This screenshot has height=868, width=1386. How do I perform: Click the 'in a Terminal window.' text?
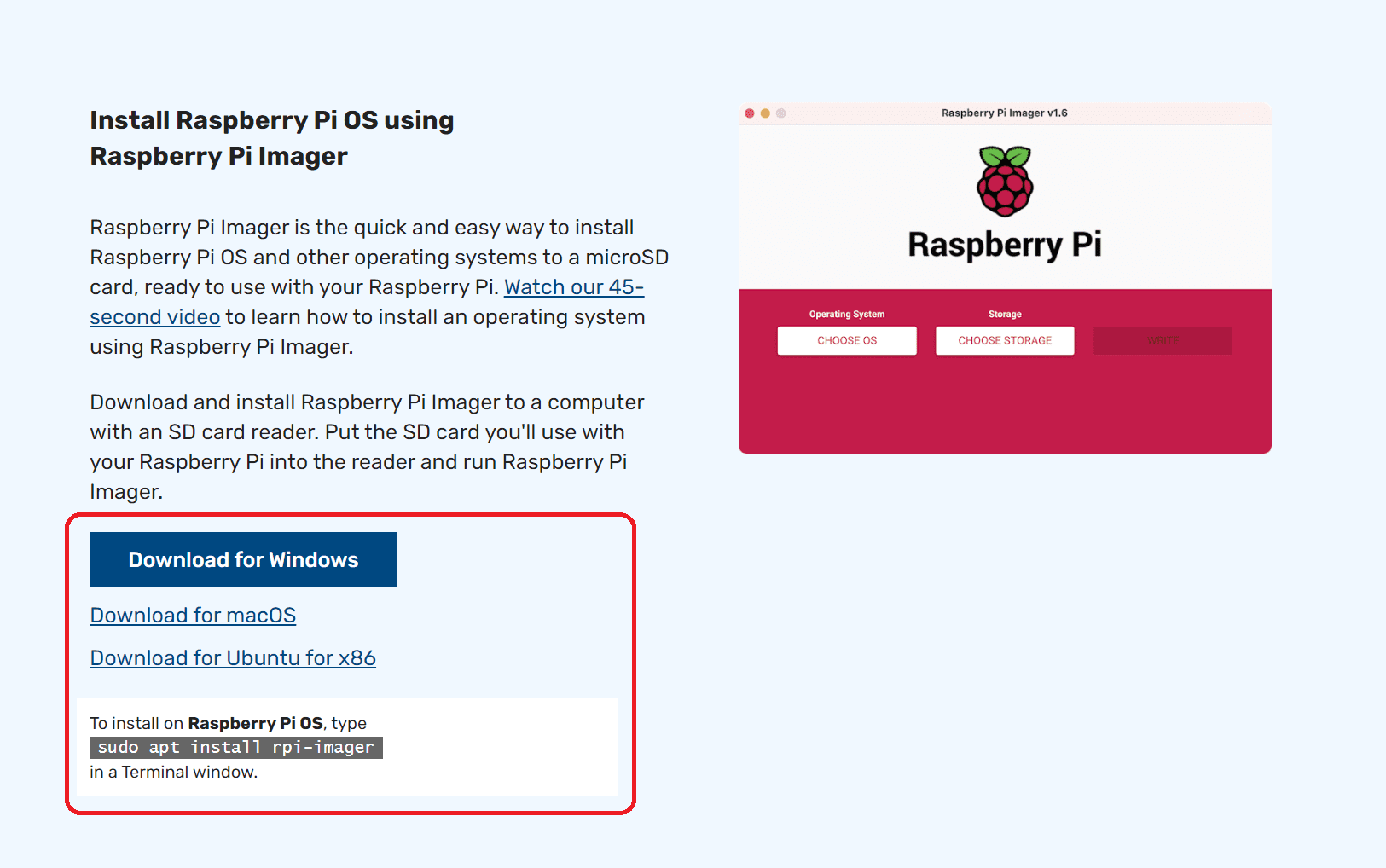pos(173,772)
